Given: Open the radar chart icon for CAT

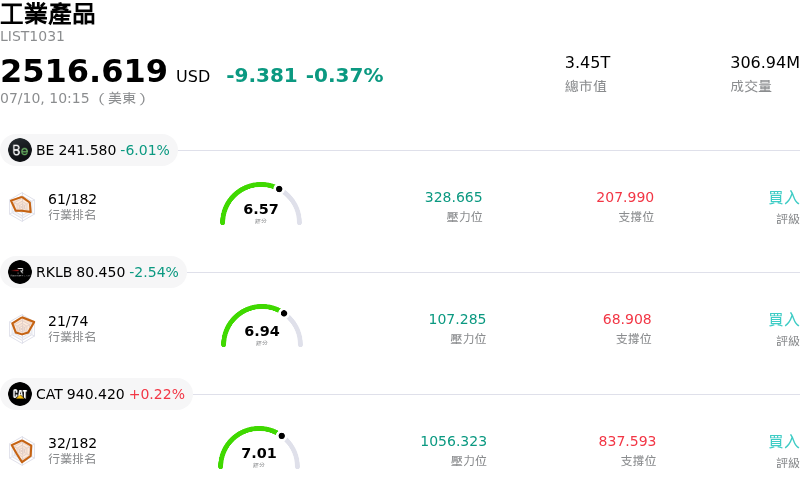Looking at the screenshot, I should tap(22, 451).
